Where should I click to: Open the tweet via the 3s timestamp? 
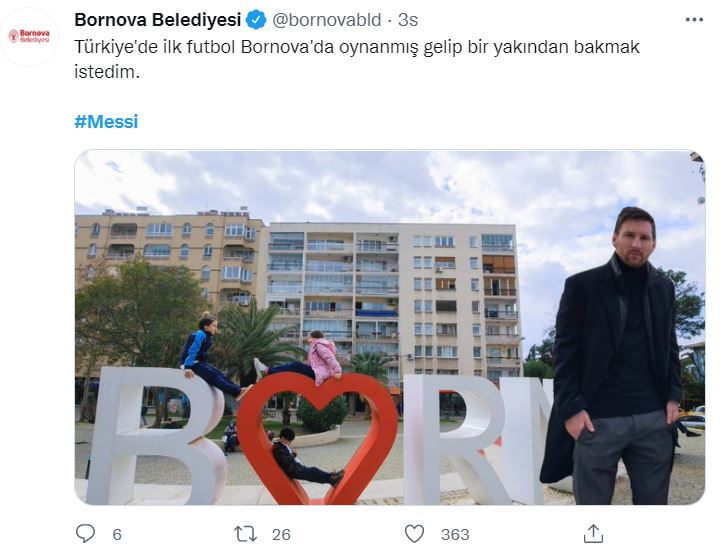(x=408, y=20)
